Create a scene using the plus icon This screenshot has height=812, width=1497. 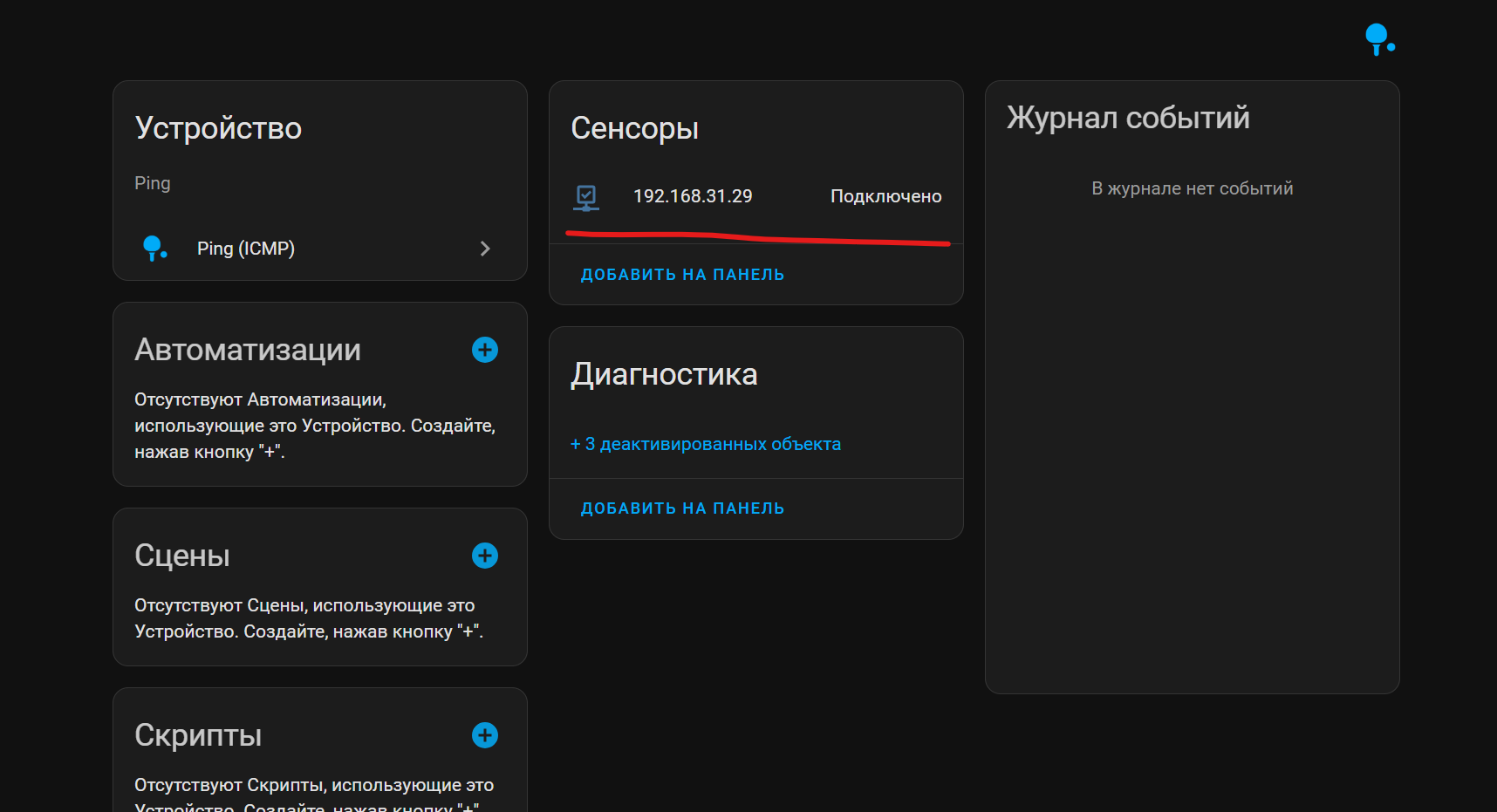(x=485, y=556)
